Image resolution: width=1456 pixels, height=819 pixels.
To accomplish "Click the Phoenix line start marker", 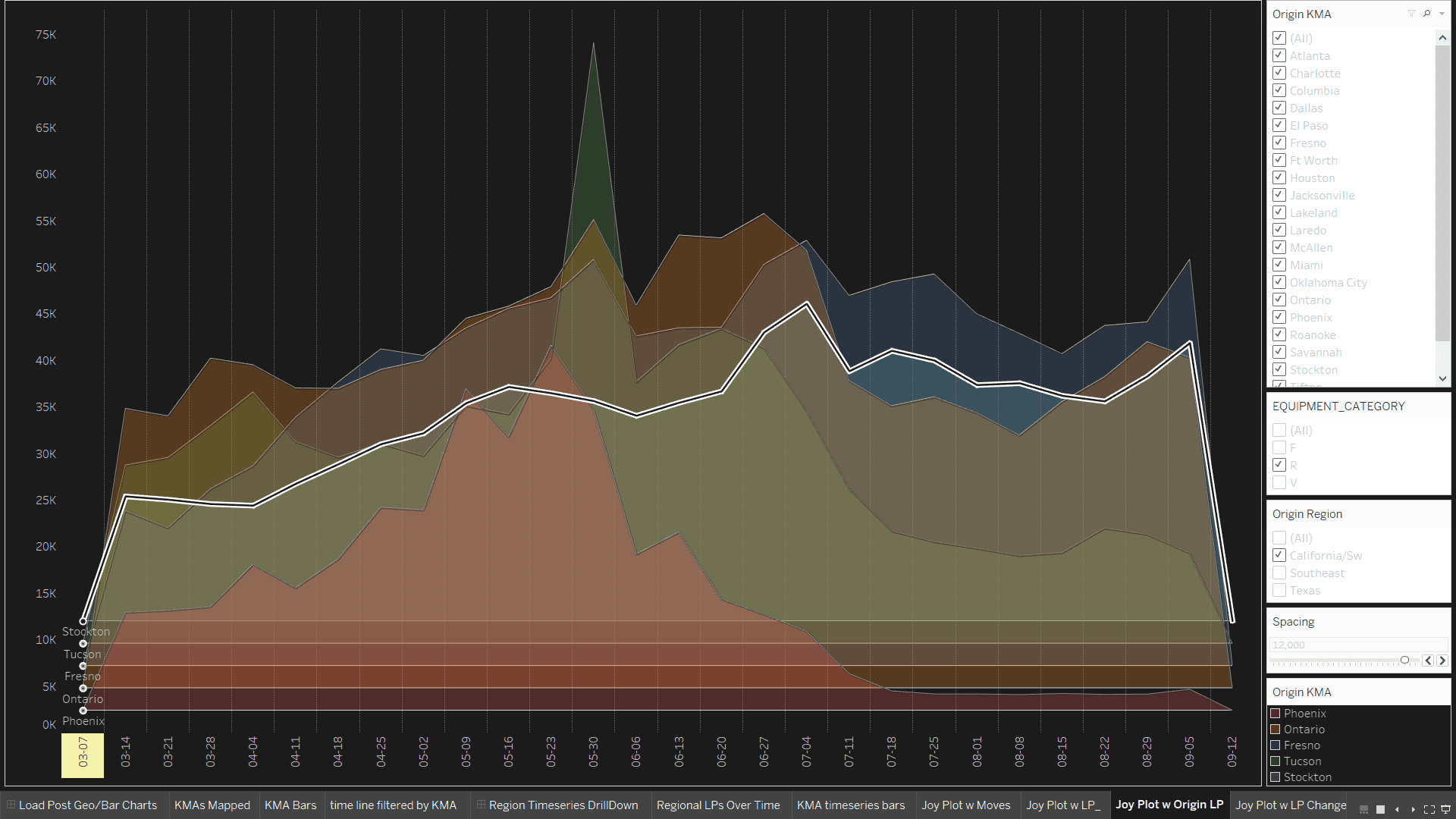I will pos(83,711).
